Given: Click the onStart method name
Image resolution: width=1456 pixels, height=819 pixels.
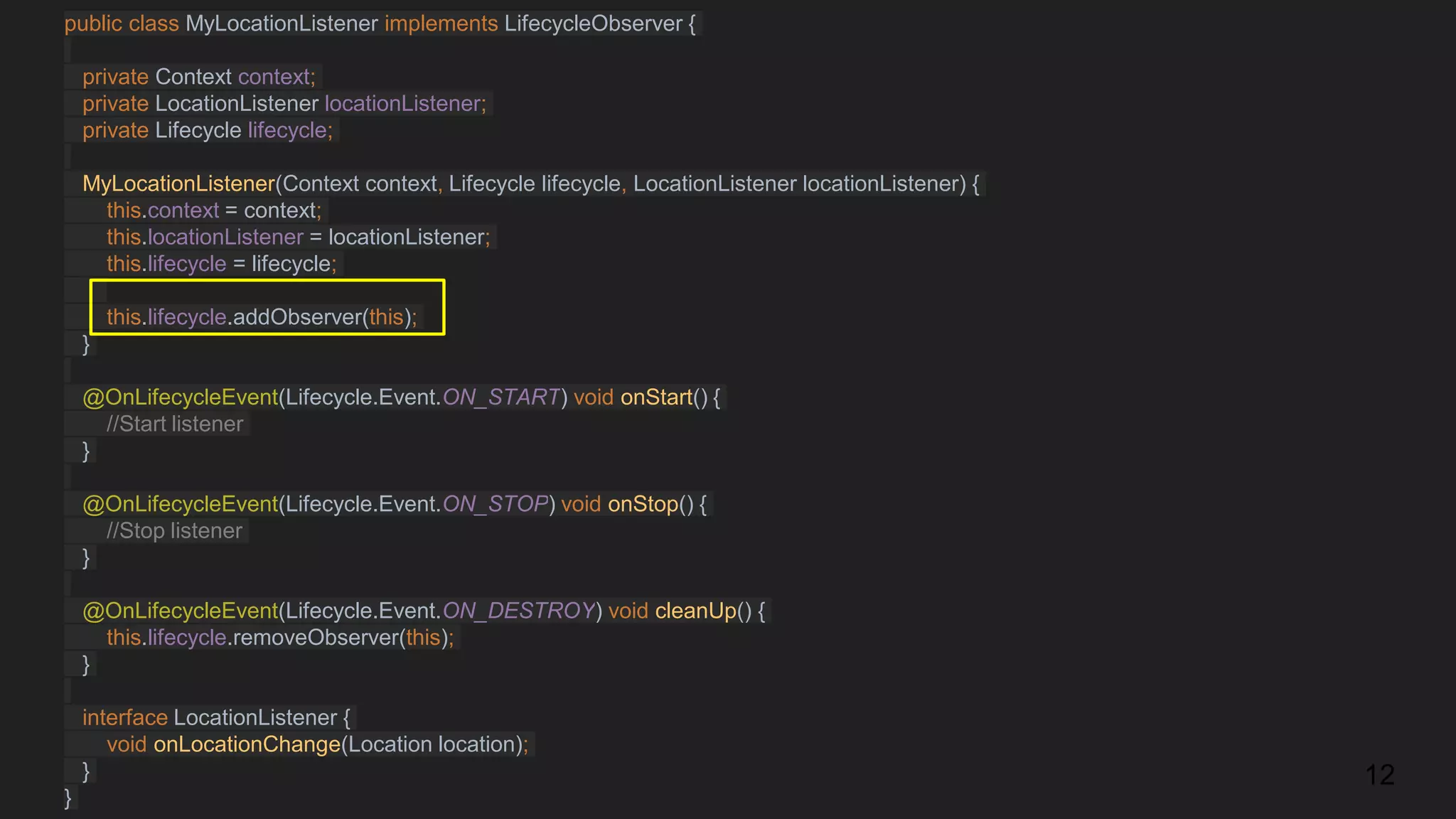Looking at the screenshot, I should [656, 397].
